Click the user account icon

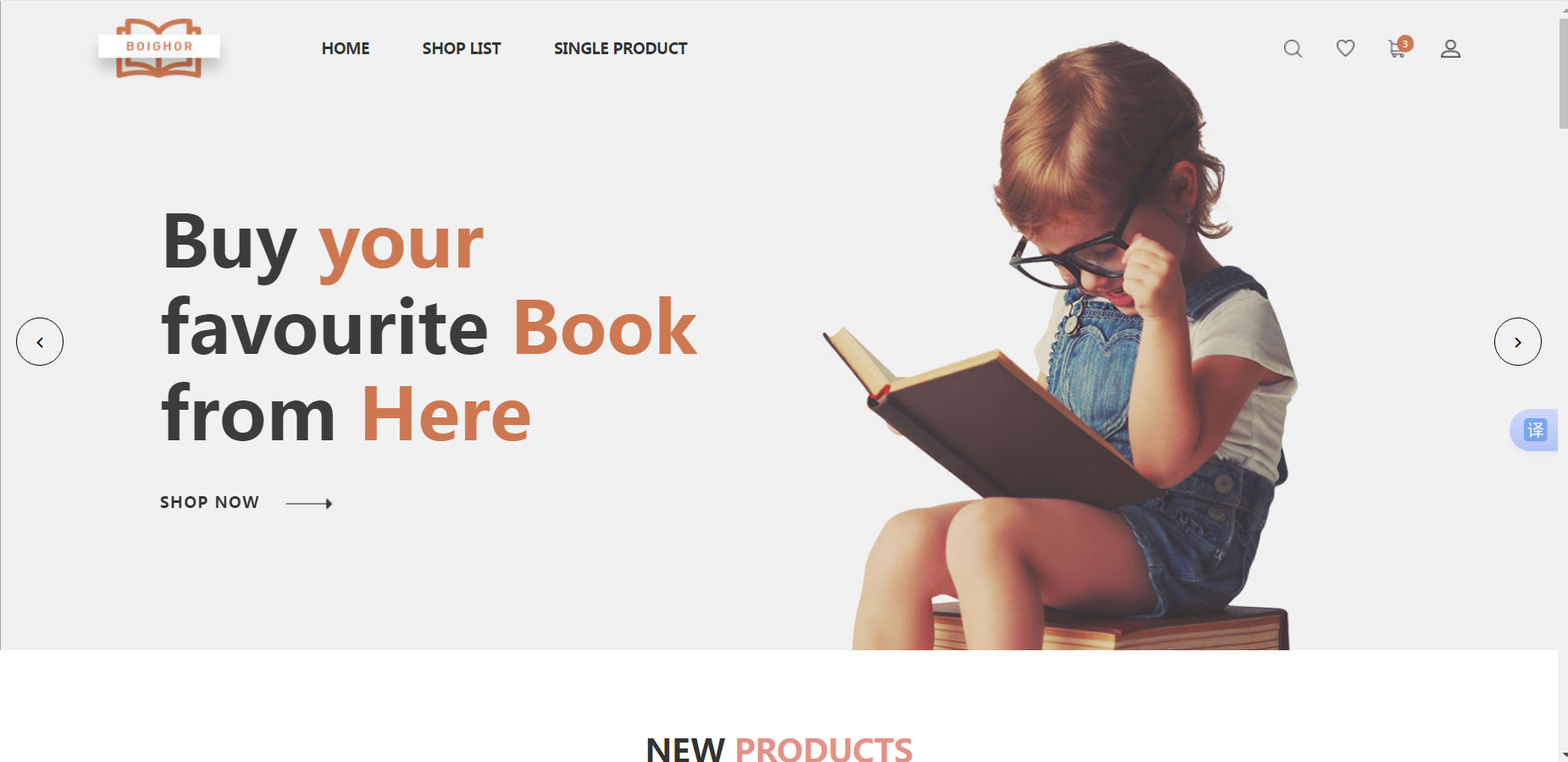pos(1450,49)
